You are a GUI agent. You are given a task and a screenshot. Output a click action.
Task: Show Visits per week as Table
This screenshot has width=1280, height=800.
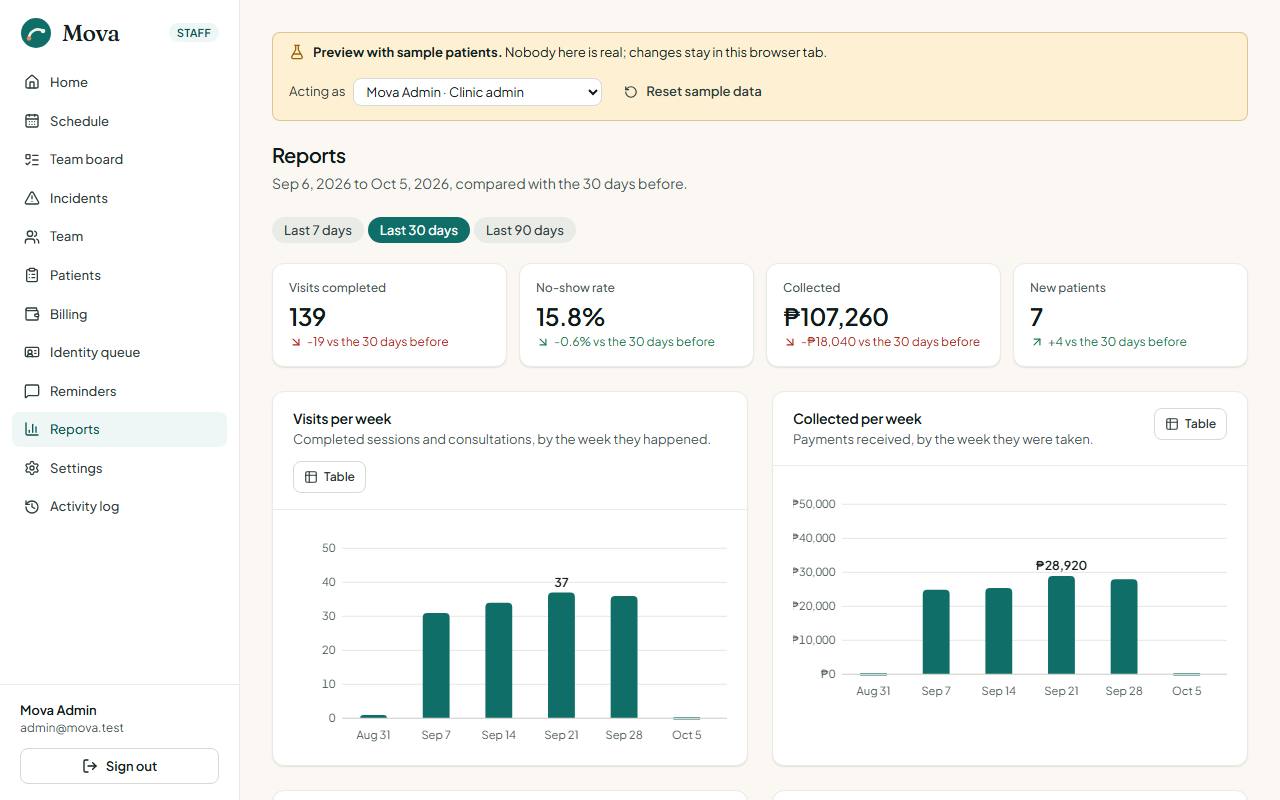point(330,477)
